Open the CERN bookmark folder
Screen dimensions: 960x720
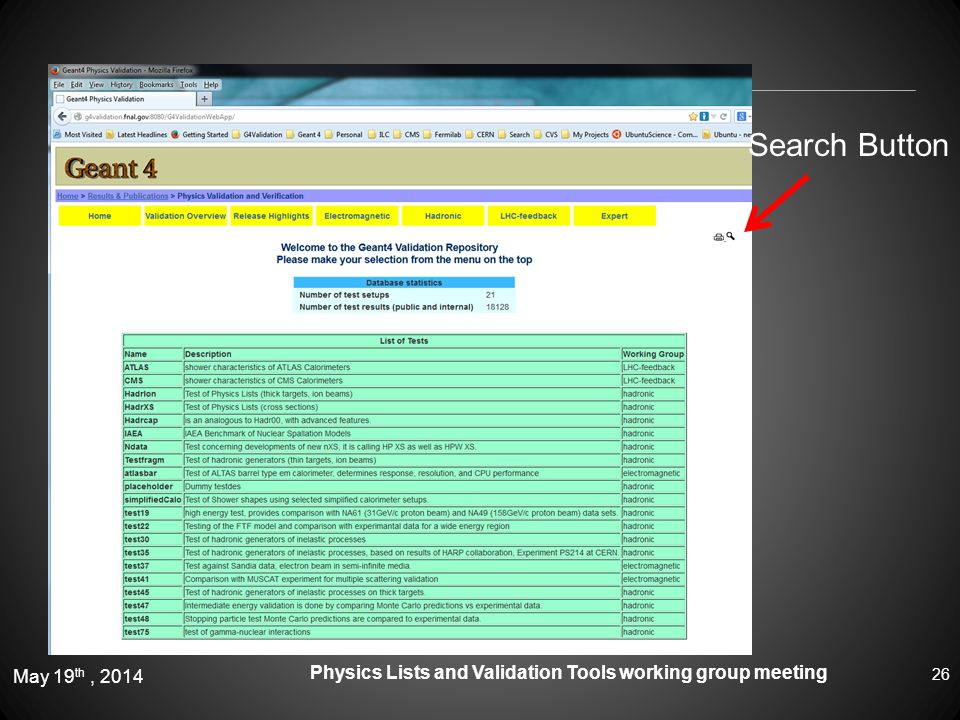point(480,135)
